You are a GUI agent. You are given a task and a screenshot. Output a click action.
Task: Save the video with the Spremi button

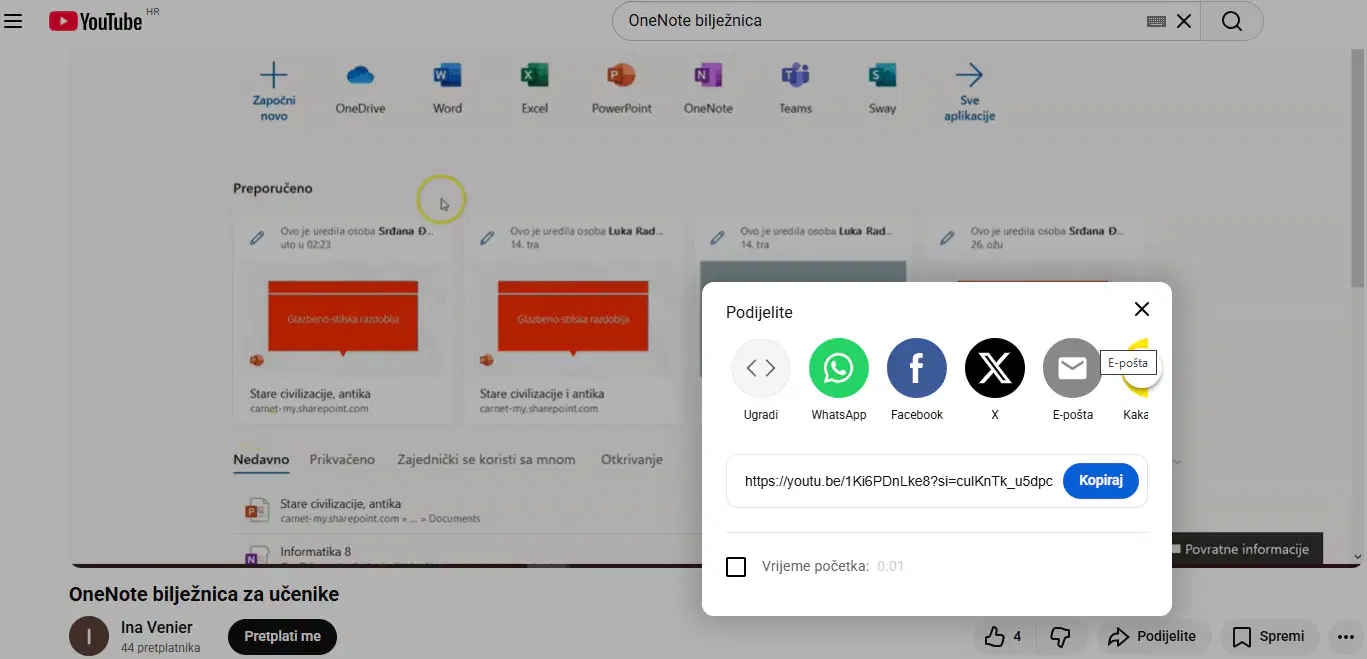[x=1268, y=636]
